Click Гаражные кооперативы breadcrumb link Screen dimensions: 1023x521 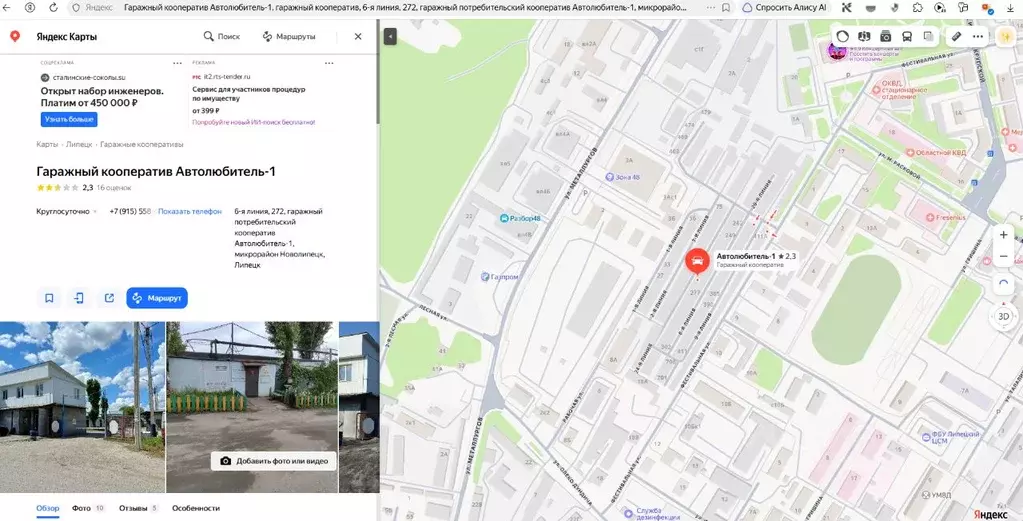142,144
